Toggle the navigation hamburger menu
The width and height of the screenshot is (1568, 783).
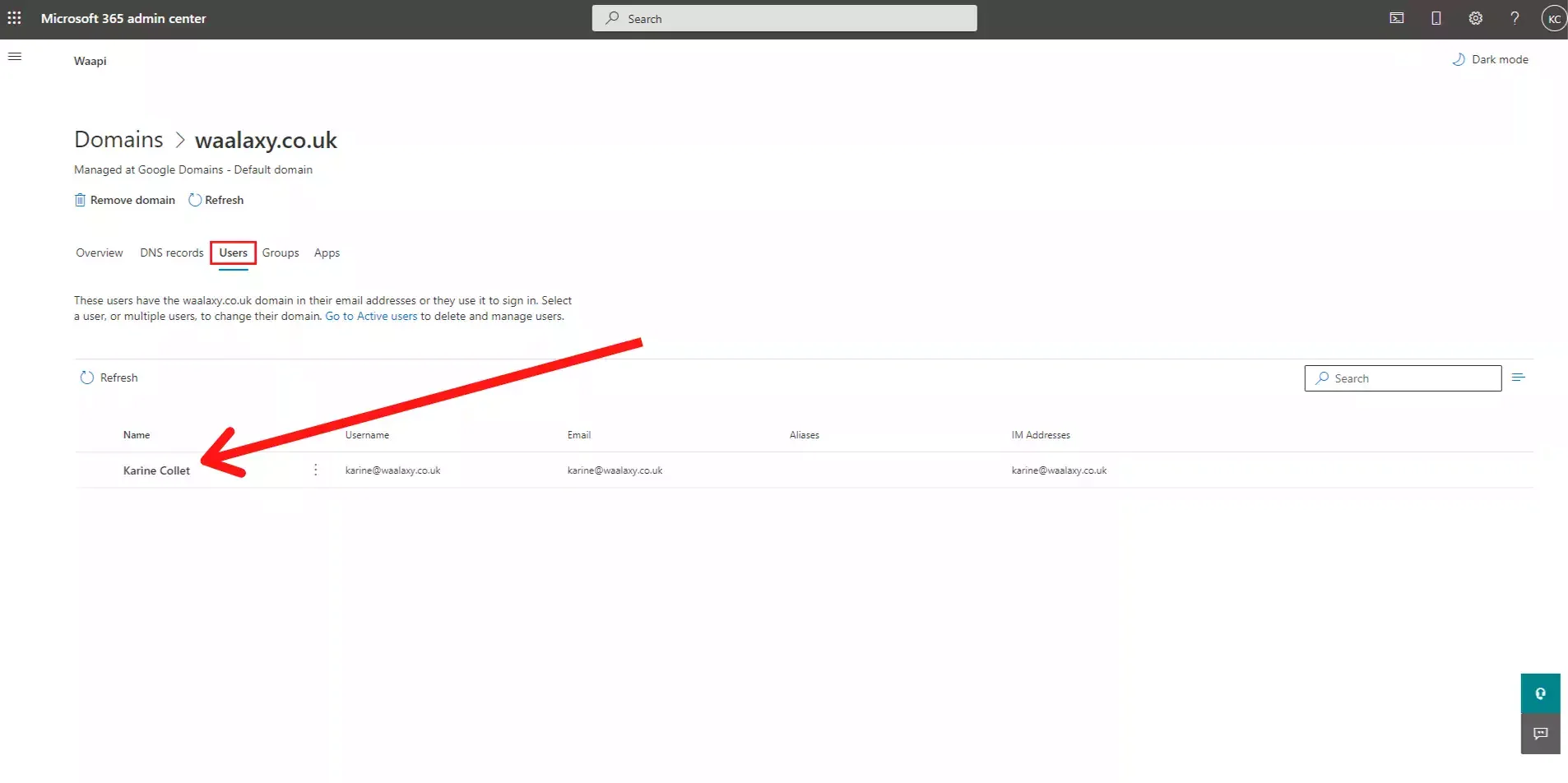[15, 57]
